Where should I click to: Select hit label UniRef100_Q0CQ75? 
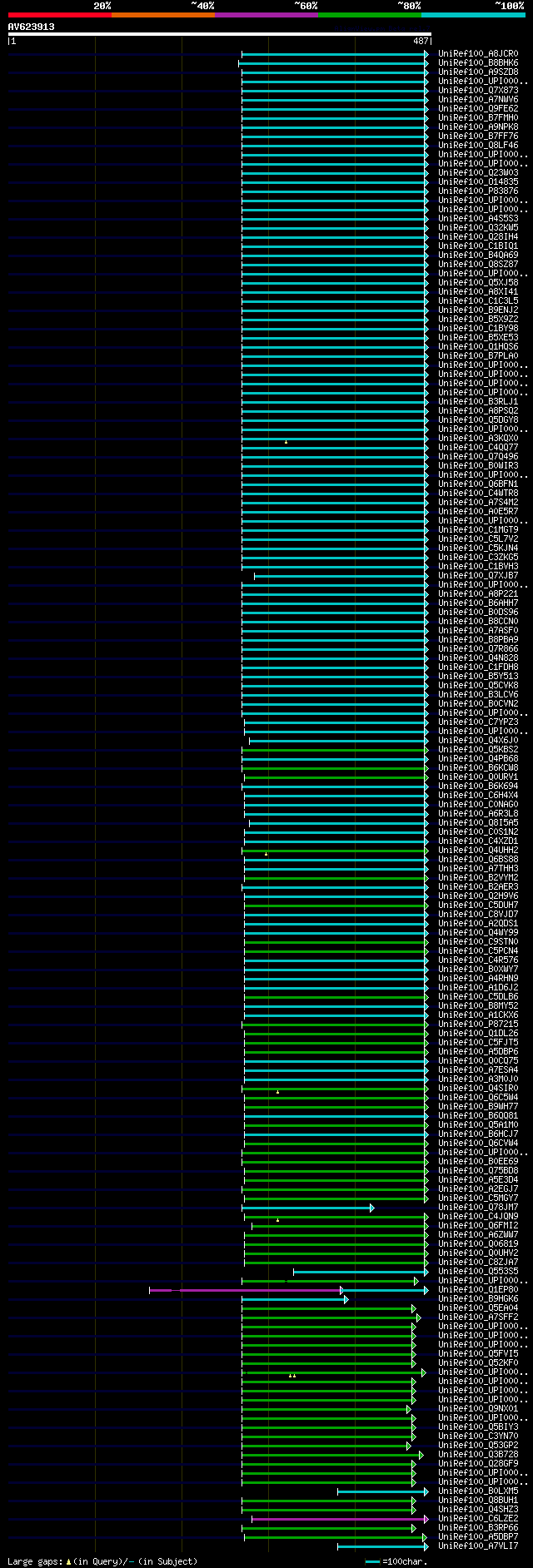click(478, 1061)
